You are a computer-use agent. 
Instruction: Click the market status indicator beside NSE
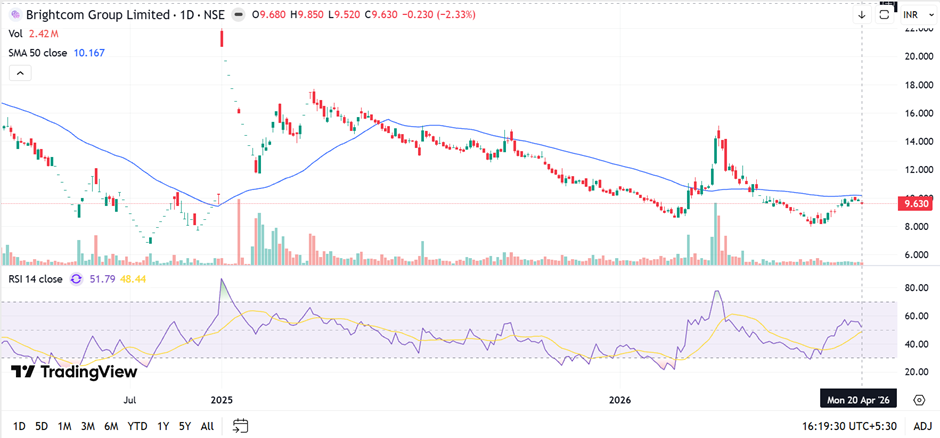click(x=238, y=16)
